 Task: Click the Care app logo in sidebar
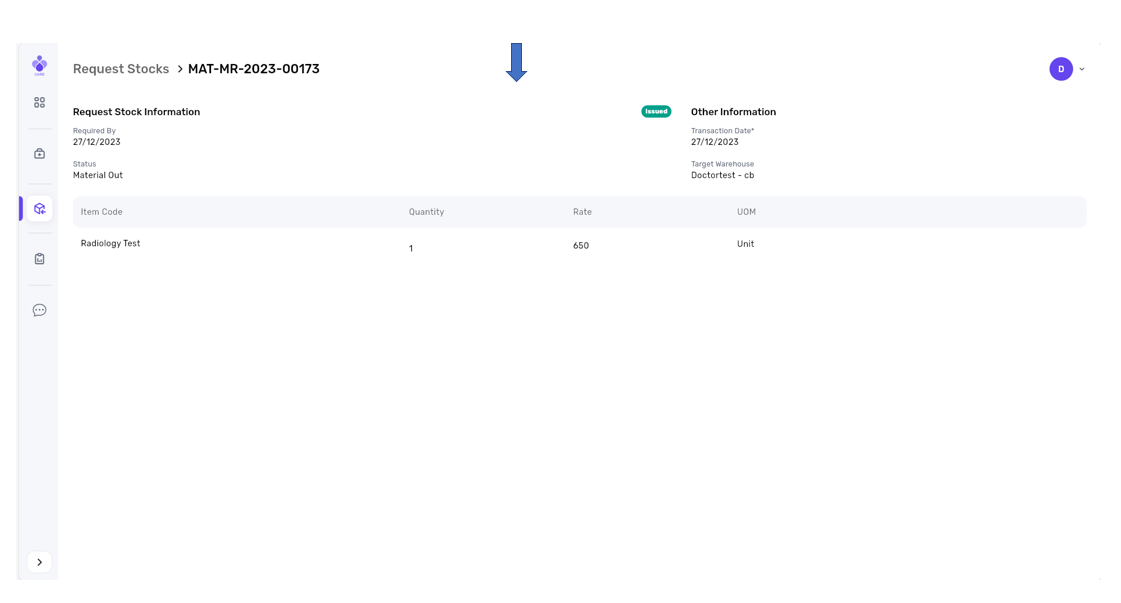coord(39,65)
